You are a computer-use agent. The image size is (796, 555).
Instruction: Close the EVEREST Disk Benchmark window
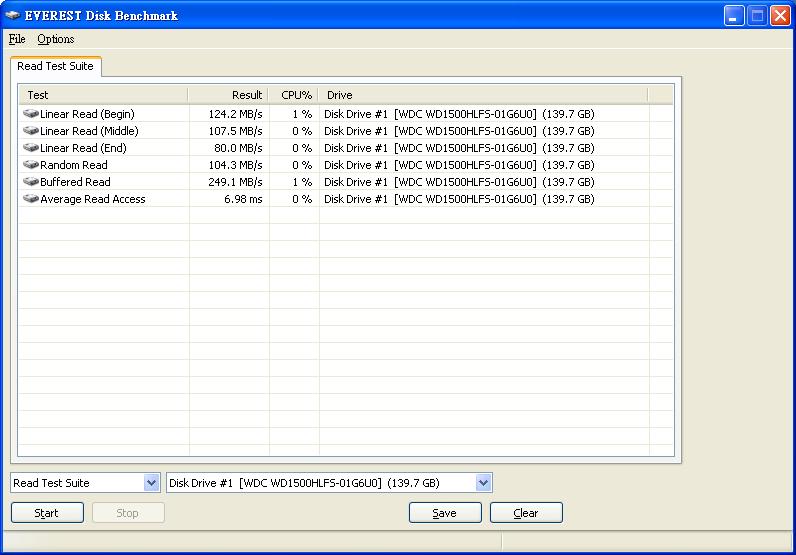[781, 16]
